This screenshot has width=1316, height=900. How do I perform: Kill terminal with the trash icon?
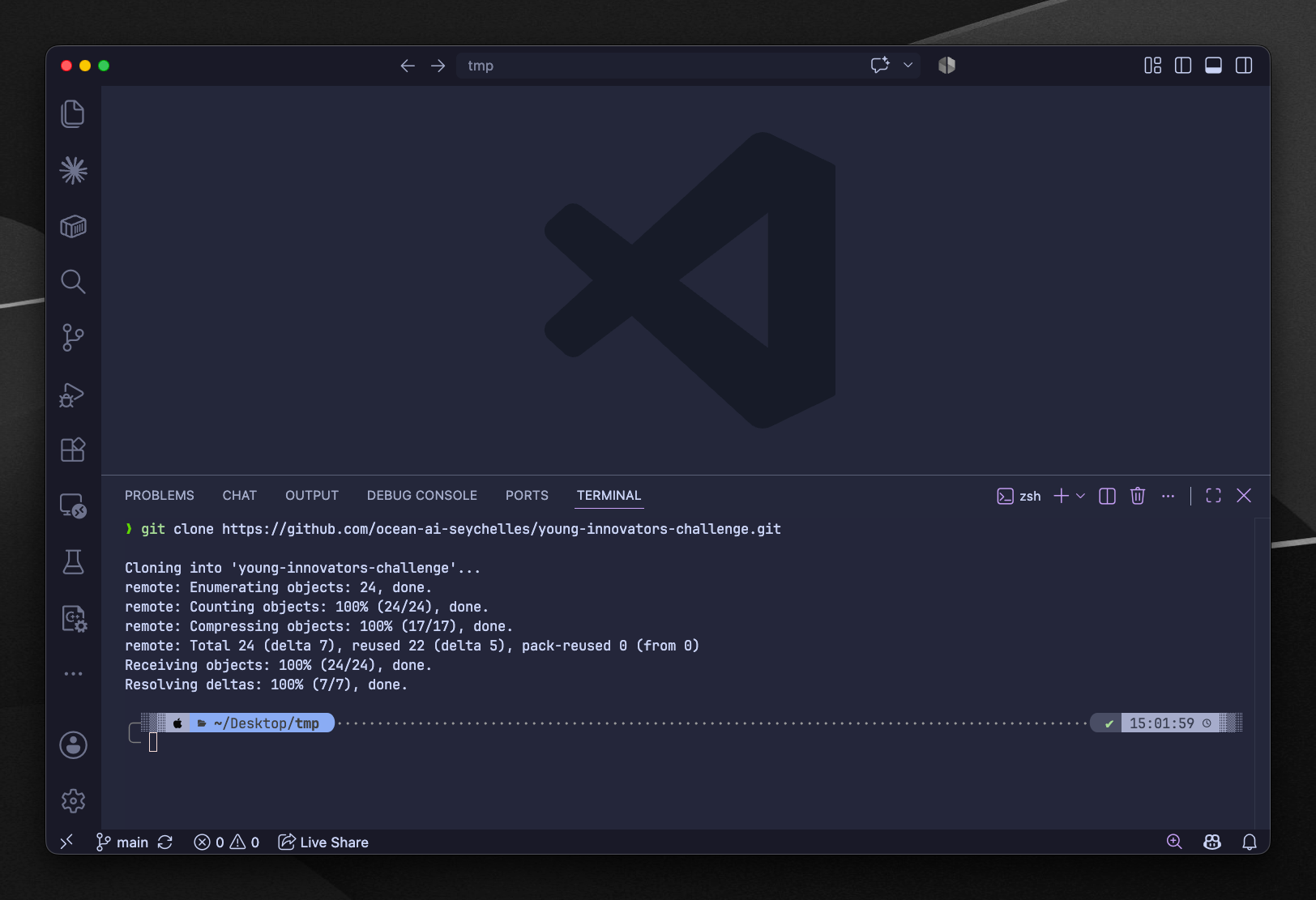1138,496
